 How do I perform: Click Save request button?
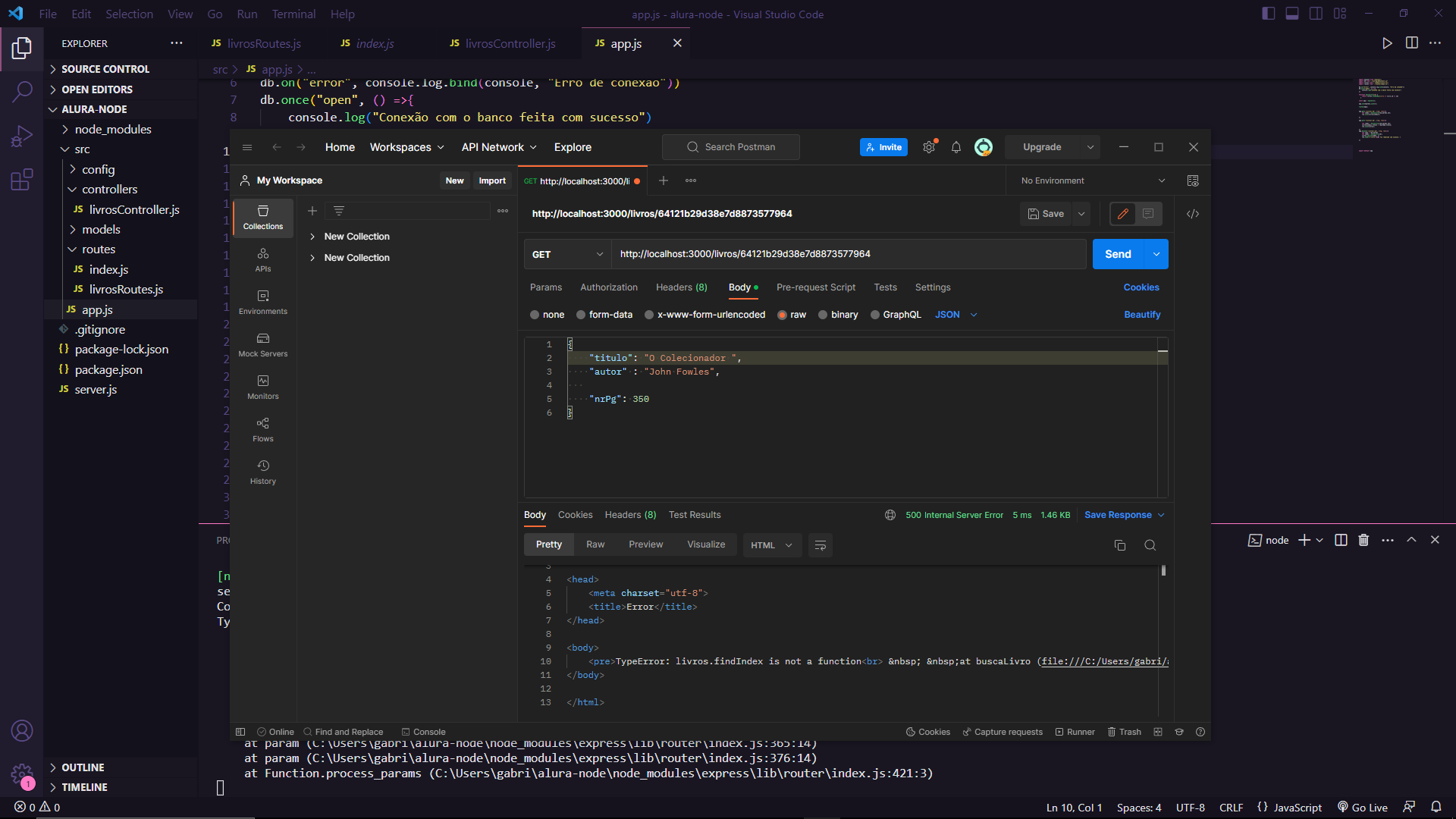[1046, 214]
